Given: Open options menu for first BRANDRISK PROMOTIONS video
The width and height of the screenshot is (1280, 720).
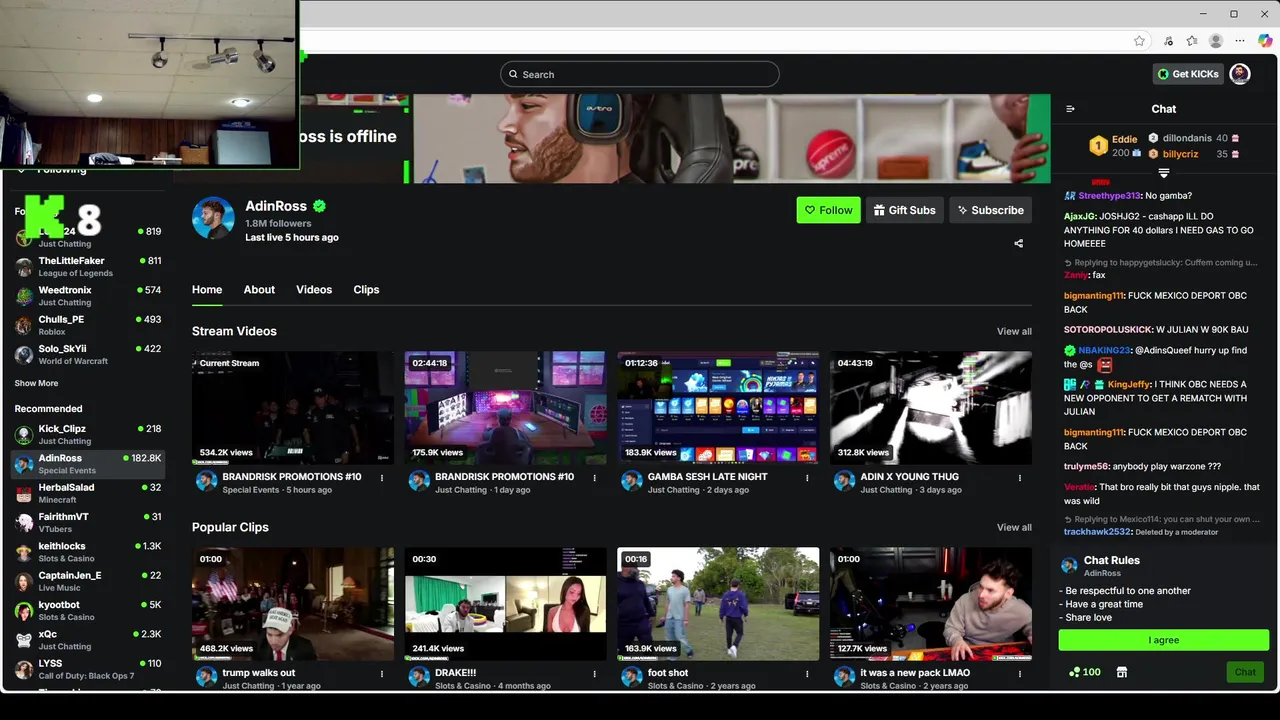Looking at the screenshot, I should (x=382, y=478).
